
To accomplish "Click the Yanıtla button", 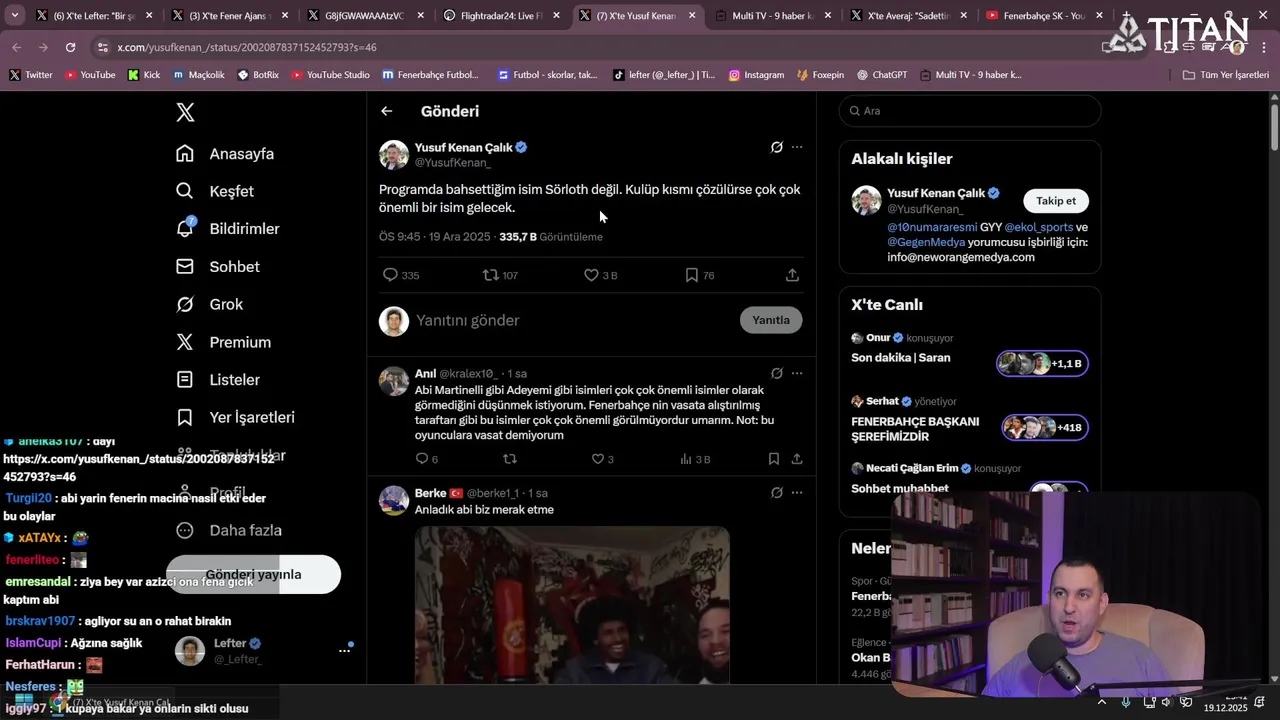I will (x=771, y=320).
